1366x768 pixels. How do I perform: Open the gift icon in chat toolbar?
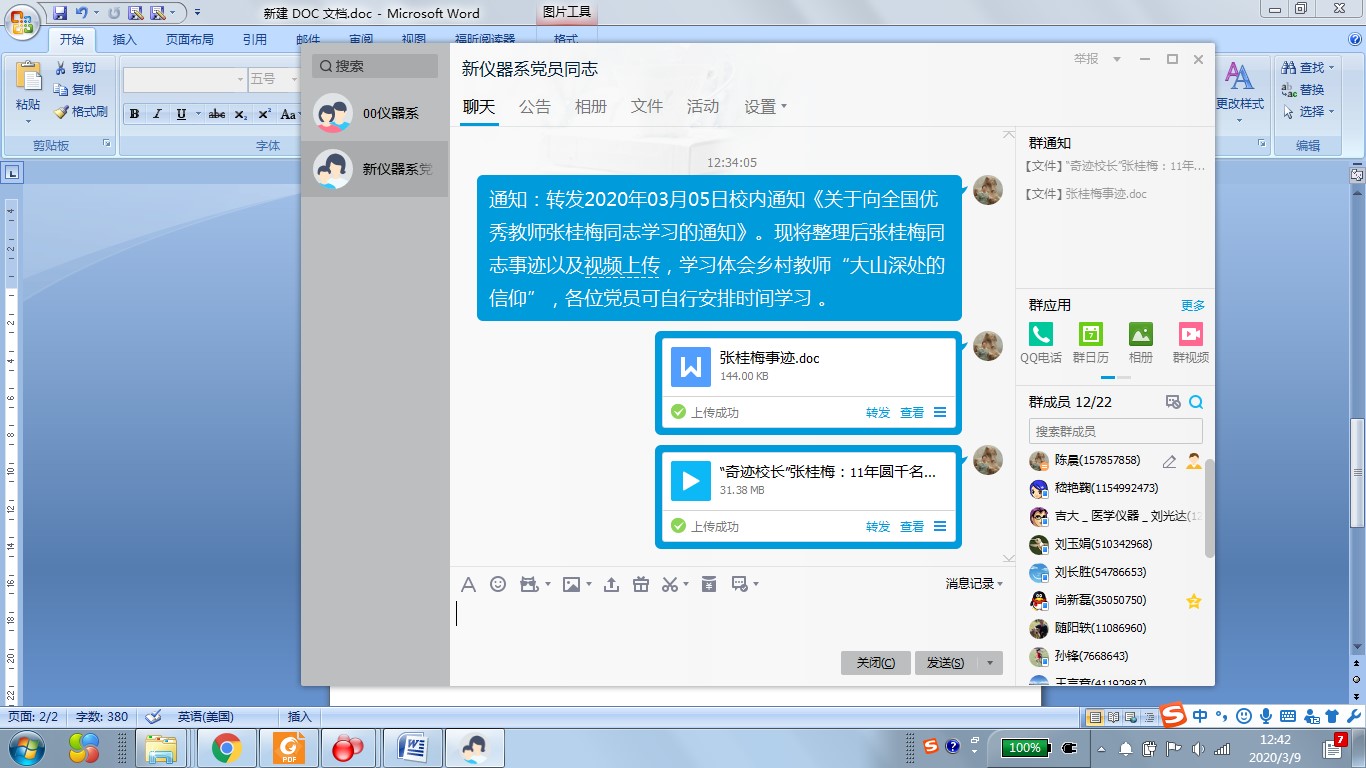coord(641,584)
